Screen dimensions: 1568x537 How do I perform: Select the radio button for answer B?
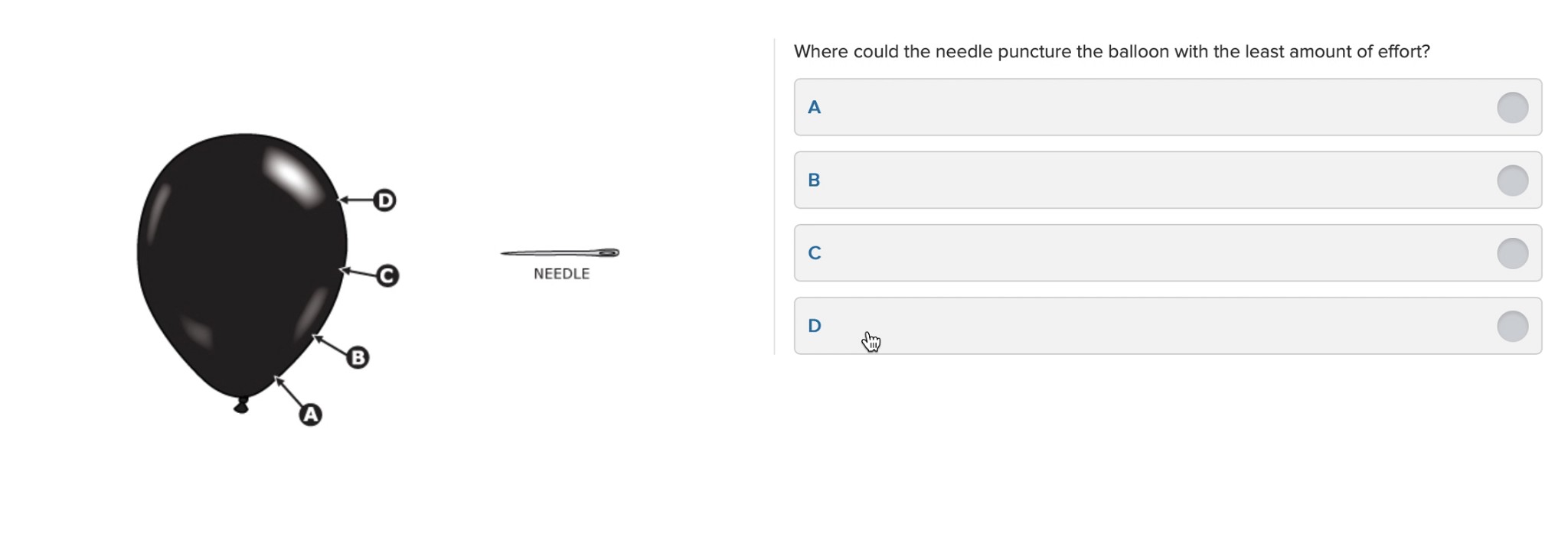pos(1512,181)
